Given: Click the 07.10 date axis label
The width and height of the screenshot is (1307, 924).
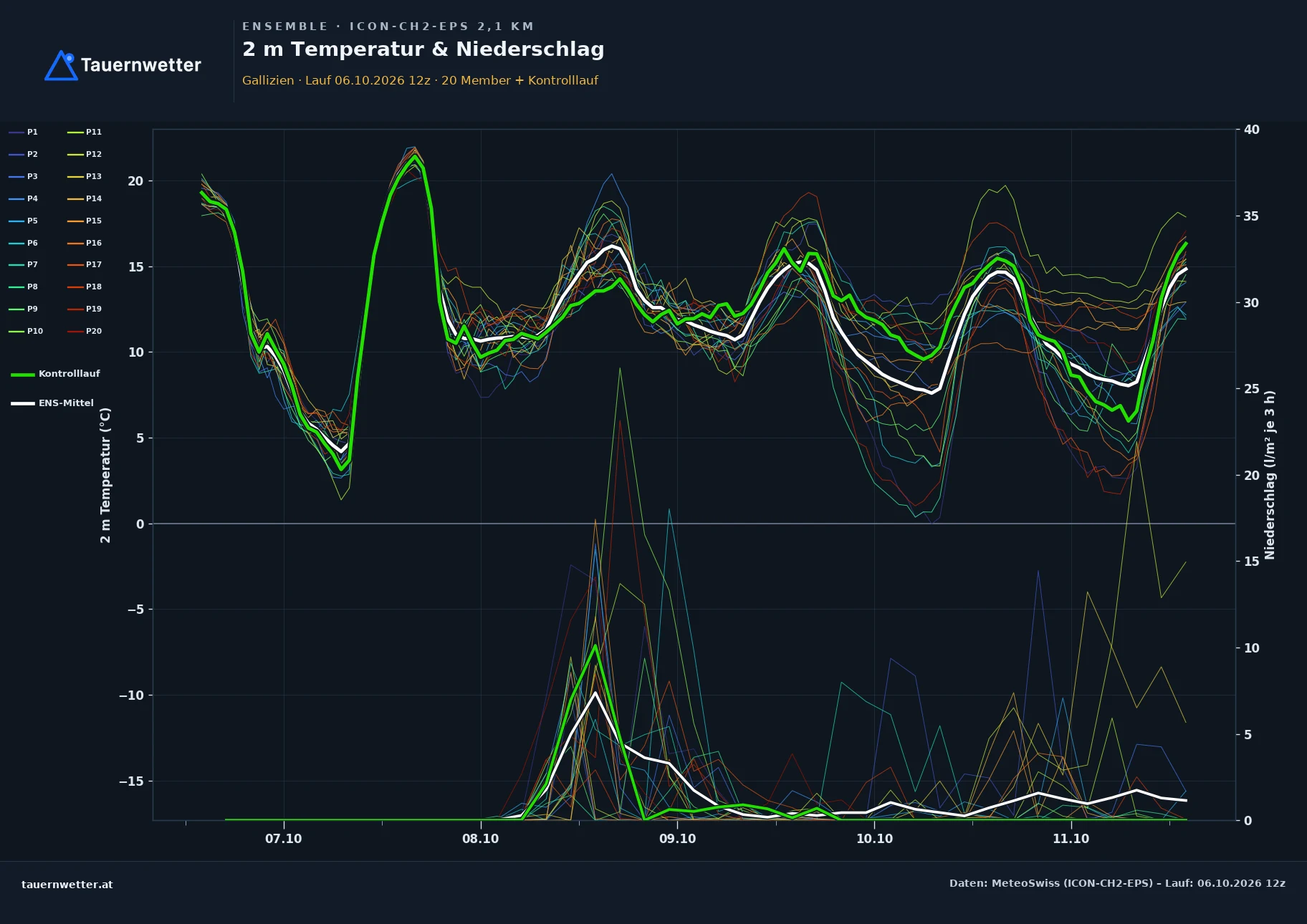Looking at the screenshot, I should [x=284, y=839].
